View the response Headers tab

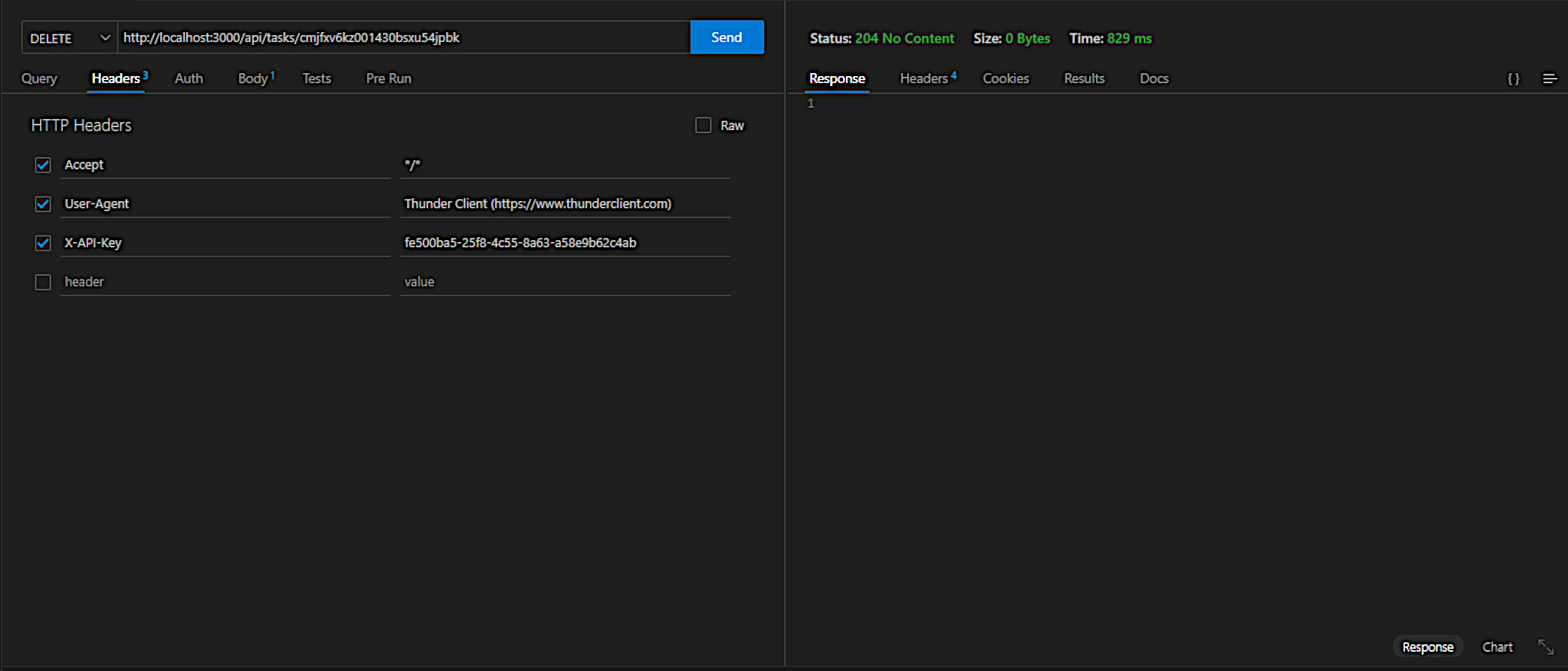[924, 78]
